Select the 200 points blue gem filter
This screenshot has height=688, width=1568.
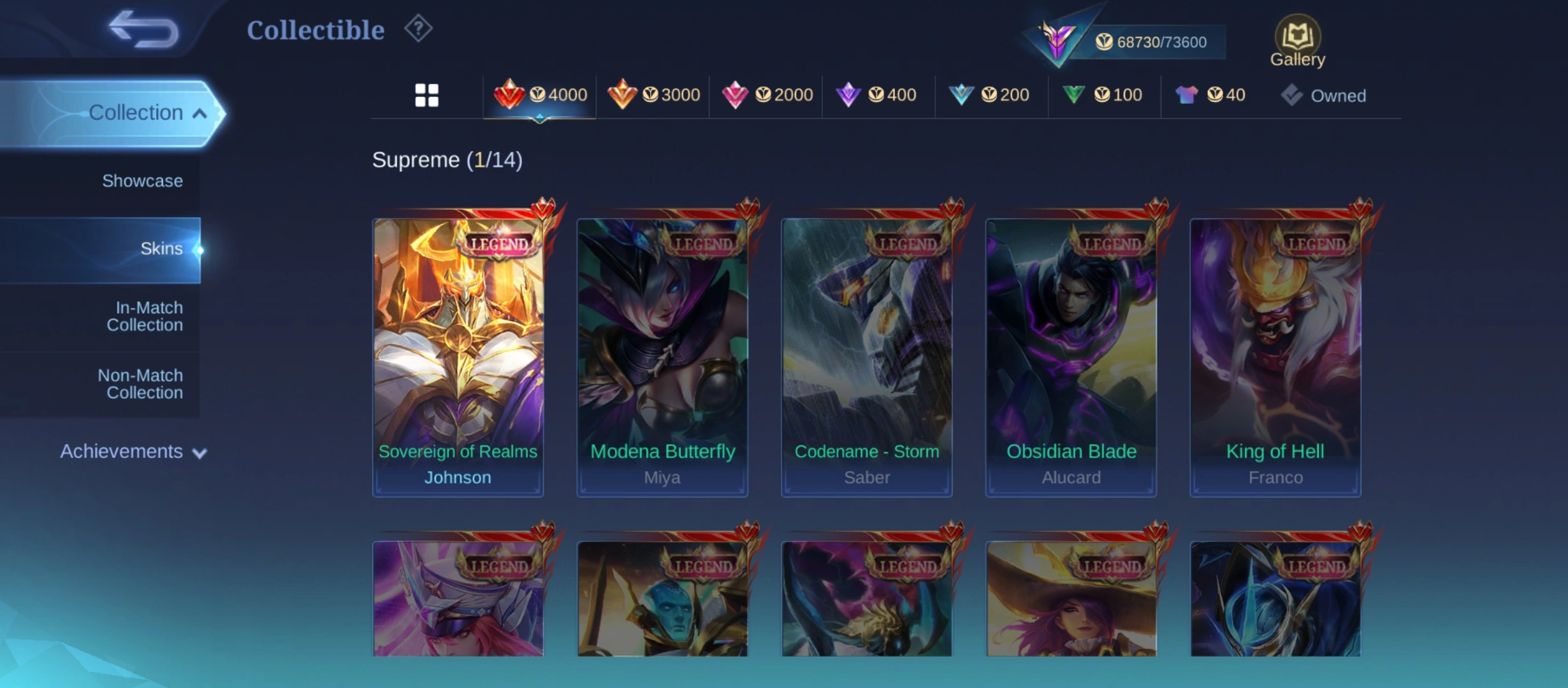coord(989,96)
